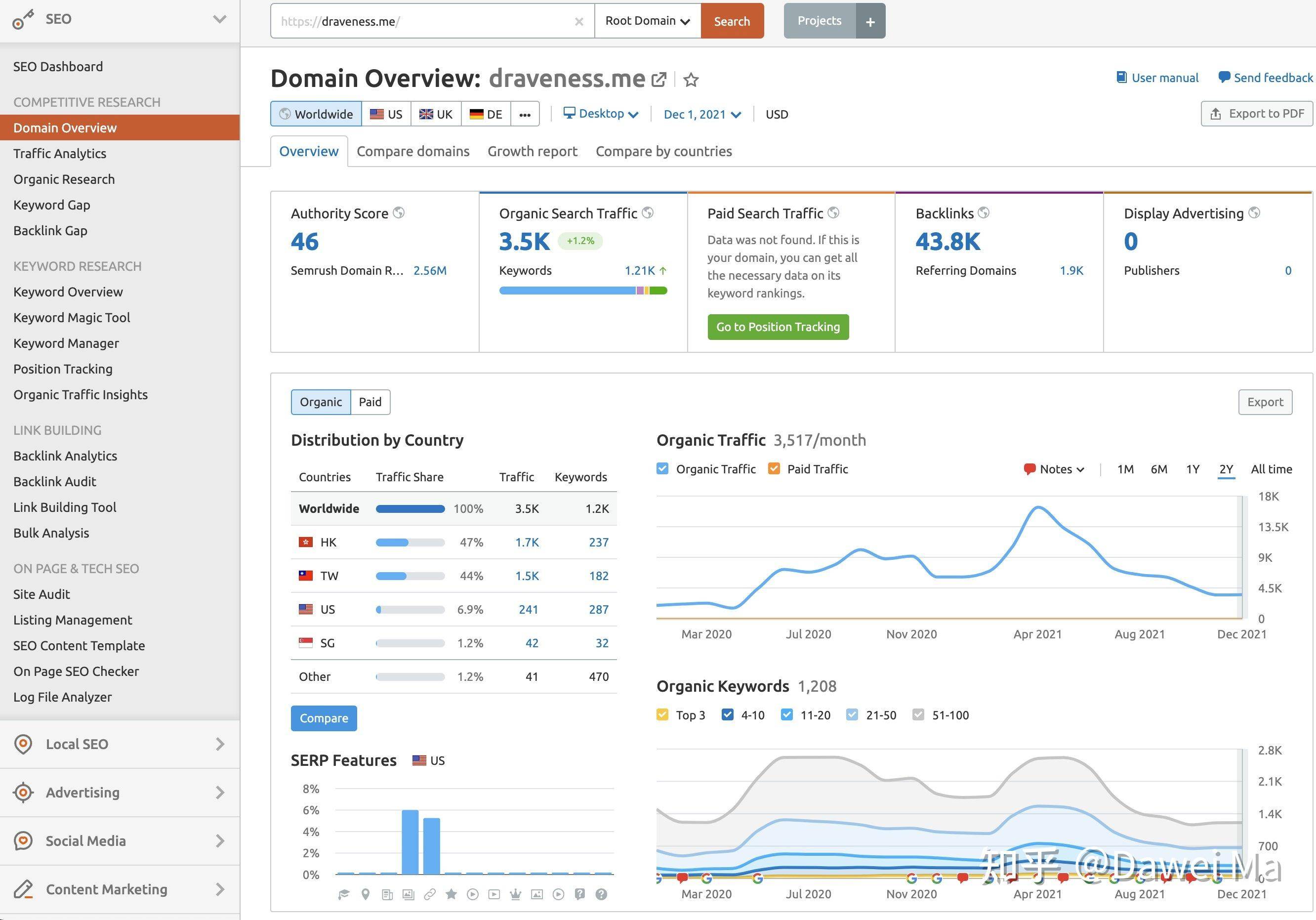Viewport: 1316px width, 920px height.
Task: Click the Notes red bubble icon
Action: coord(1029,469)
